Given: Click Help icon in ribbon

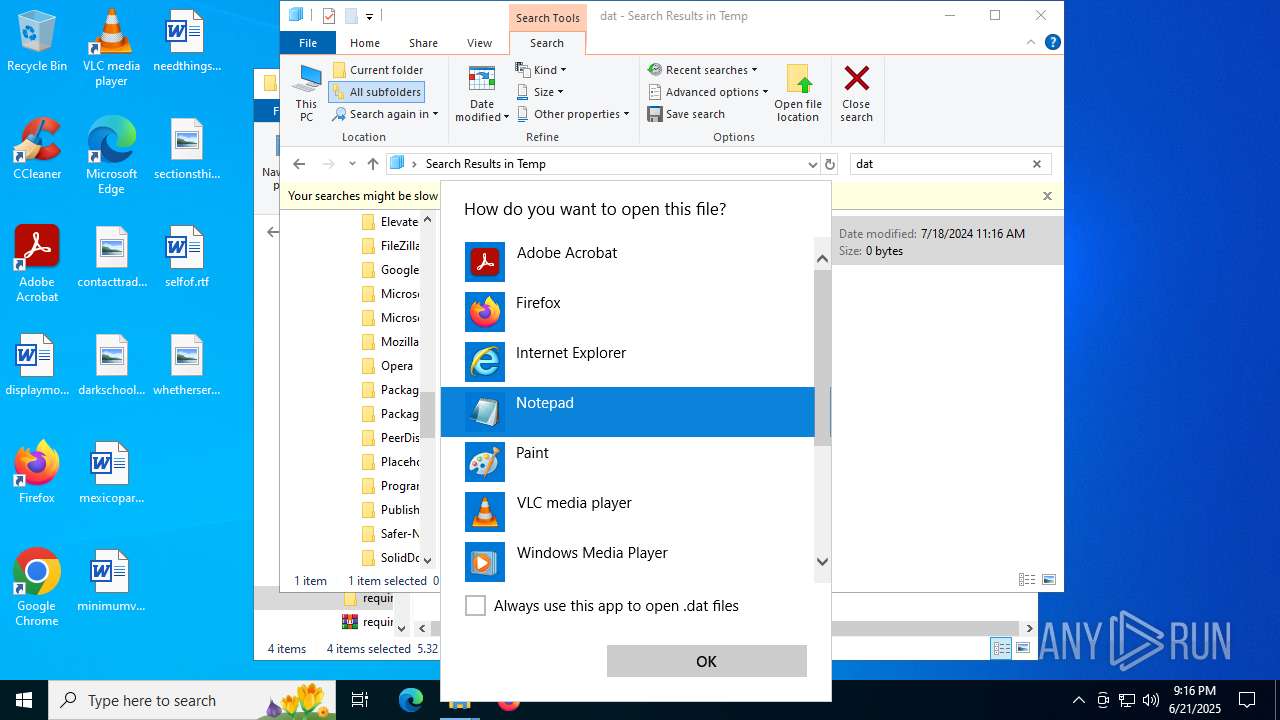Looking at the screenshot, I should point(1052,43).
